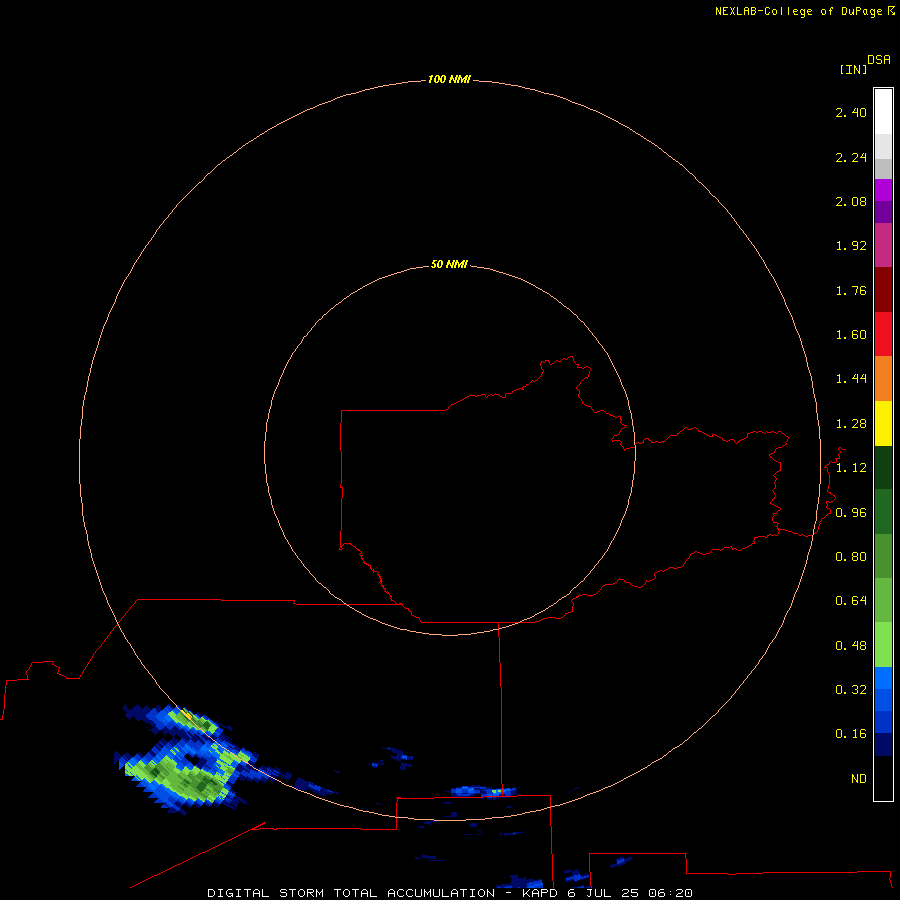Screen dimensions: 900x900
Task: Click the 1.92 legend value
Action: 851,246
